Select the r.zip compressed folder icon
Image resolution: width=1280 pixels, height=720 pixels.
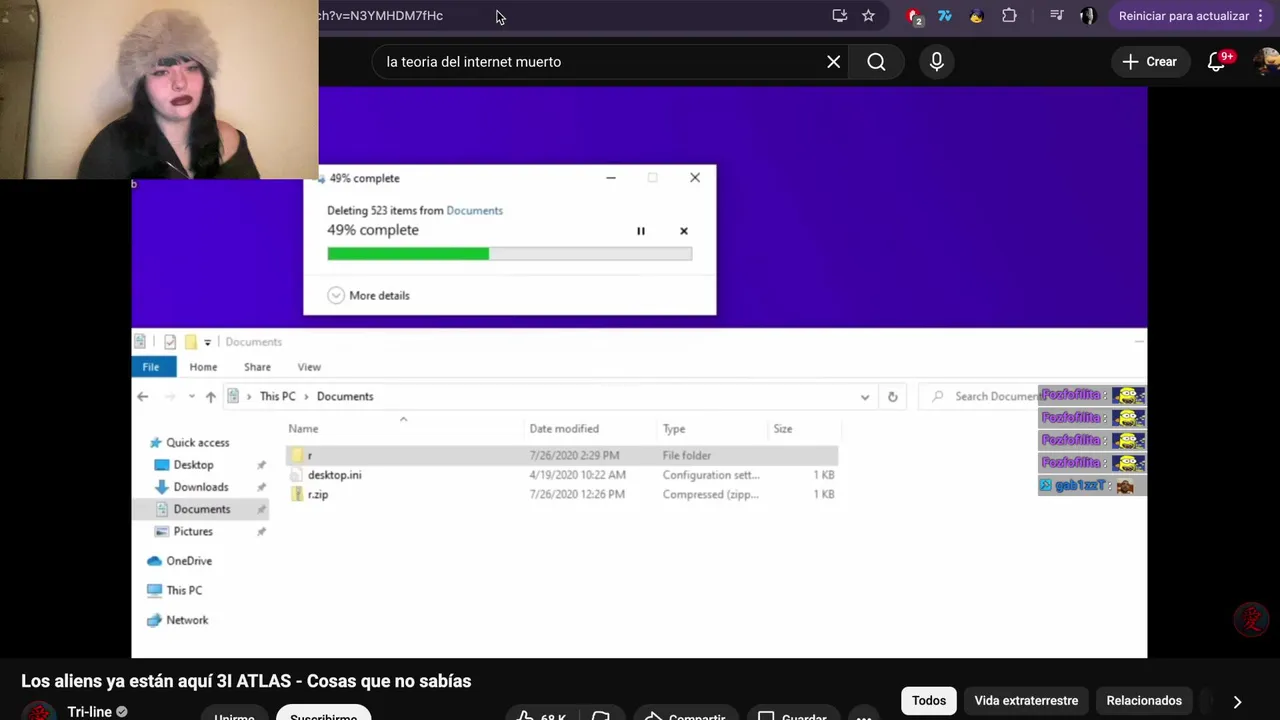click(297, 494)
